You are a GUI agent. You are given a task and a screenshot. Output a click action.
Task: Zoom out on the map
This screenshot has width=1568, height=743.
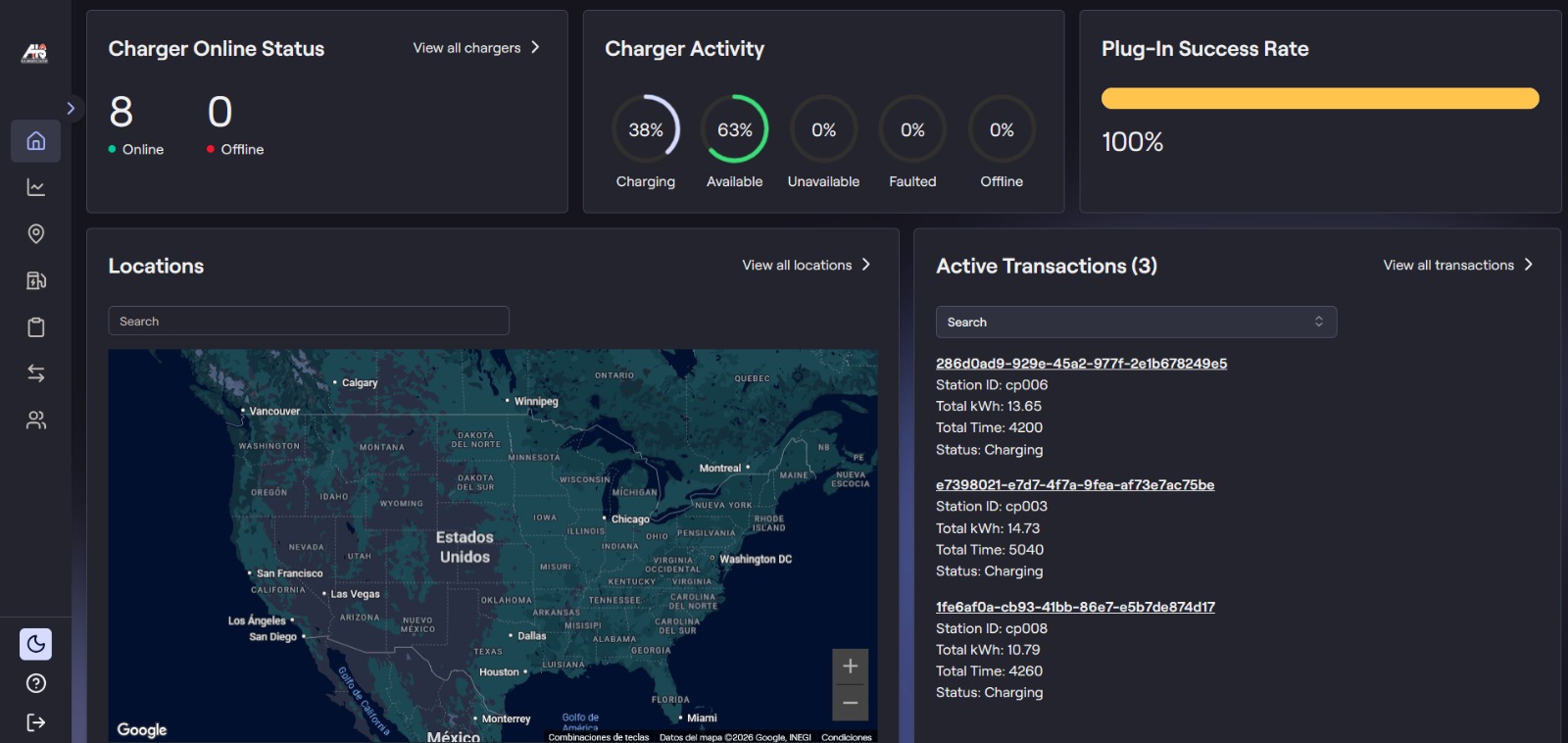pyautogui.click(x=850, y=702)
